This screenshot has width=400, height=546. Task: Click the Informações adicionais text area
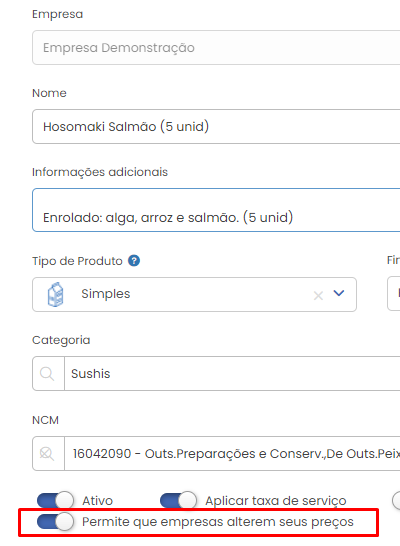216,210
